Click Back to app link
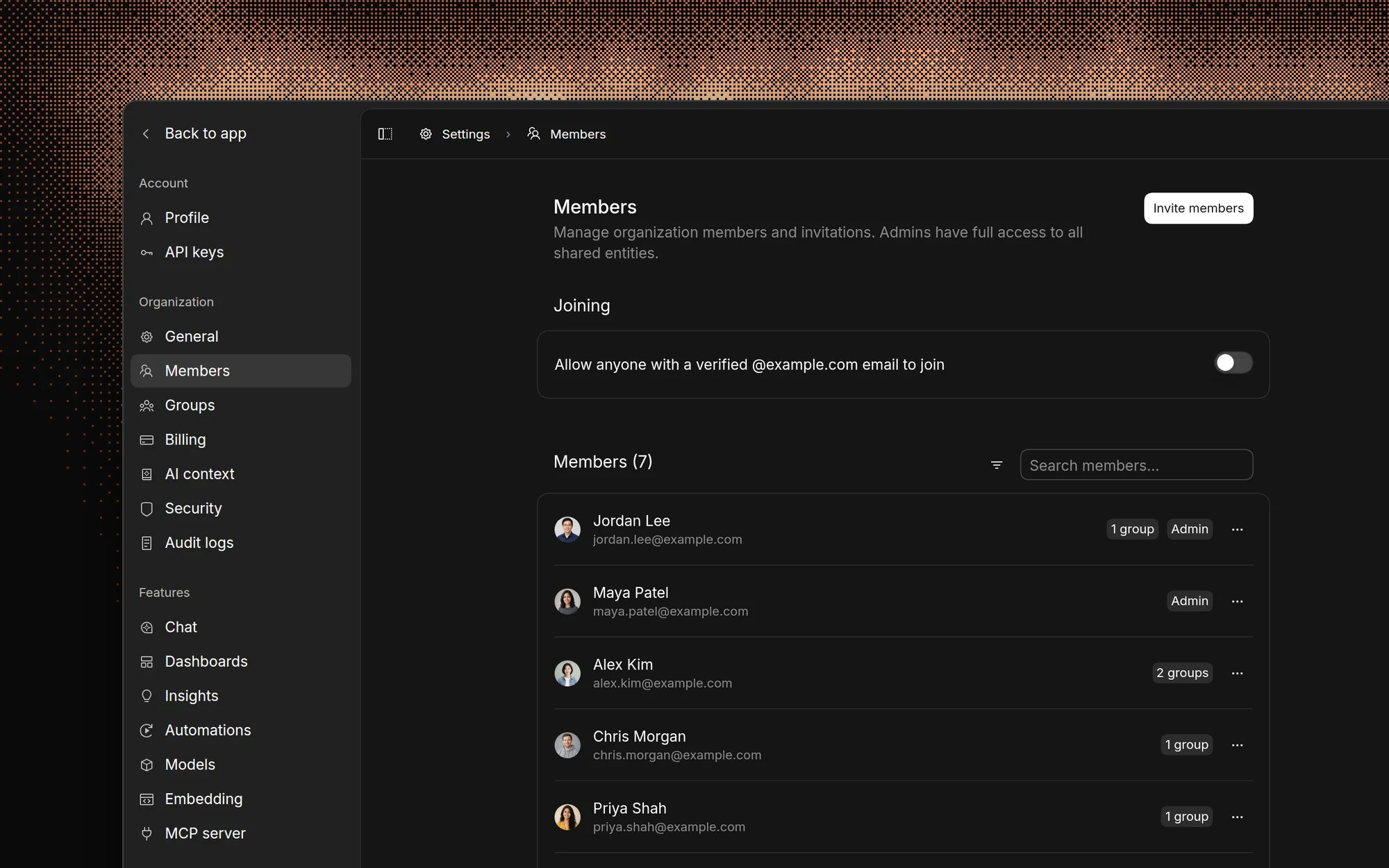 click(x=206, y=133)
